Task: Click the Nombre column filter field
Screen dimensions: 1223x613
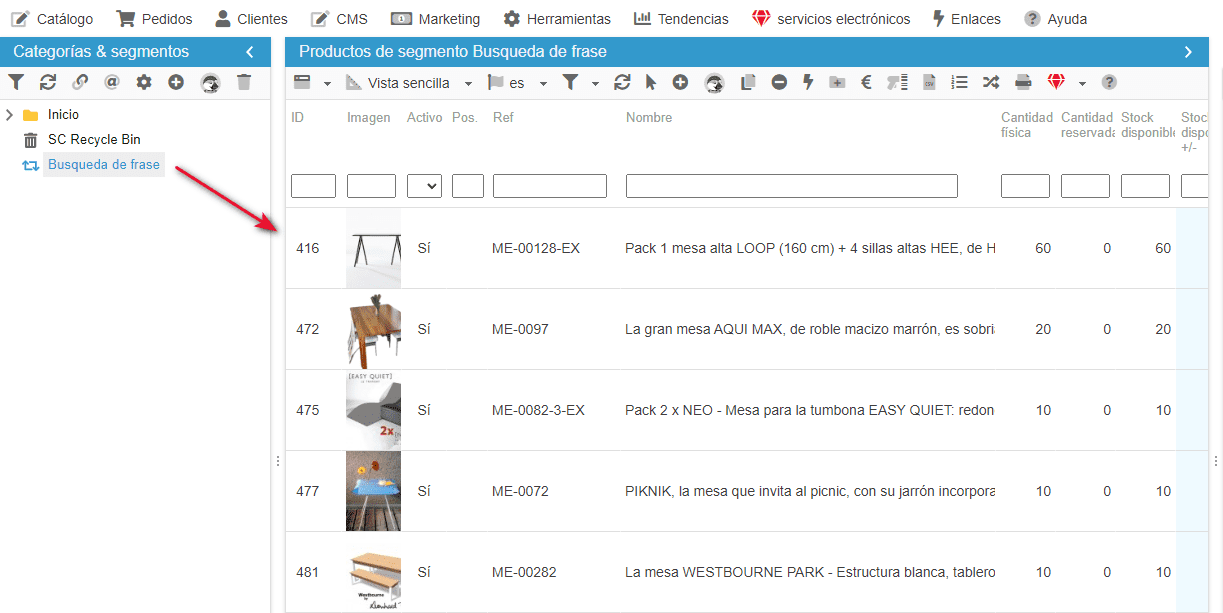Action: (x=791, y=186)
